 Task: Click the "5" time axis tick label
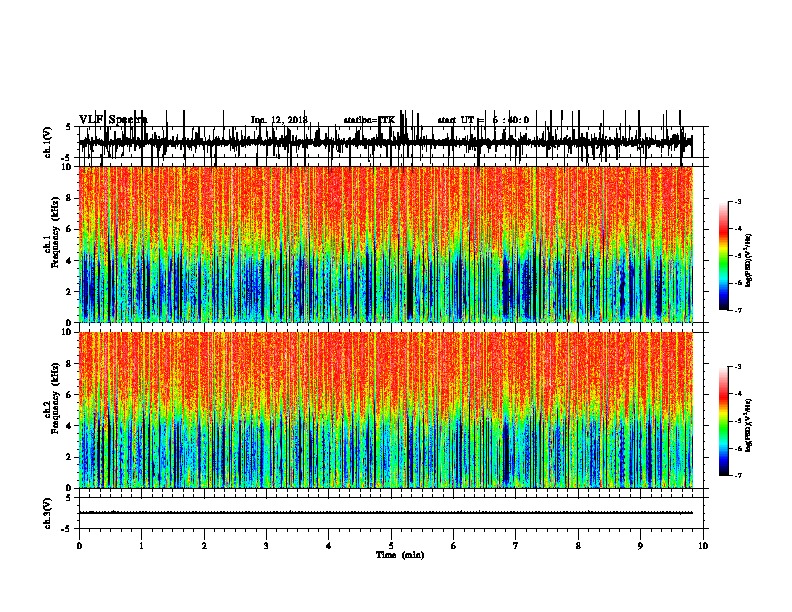coord(391,546)
